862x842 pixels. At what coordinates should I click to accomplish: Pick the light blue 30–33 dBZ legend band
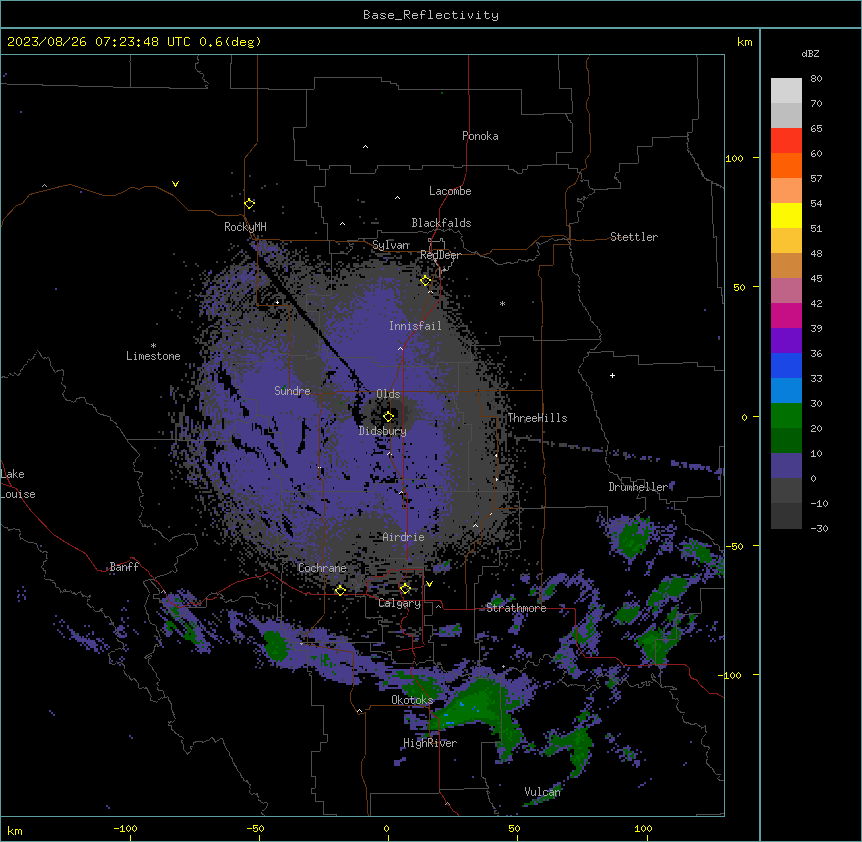(x=786, y=390)
